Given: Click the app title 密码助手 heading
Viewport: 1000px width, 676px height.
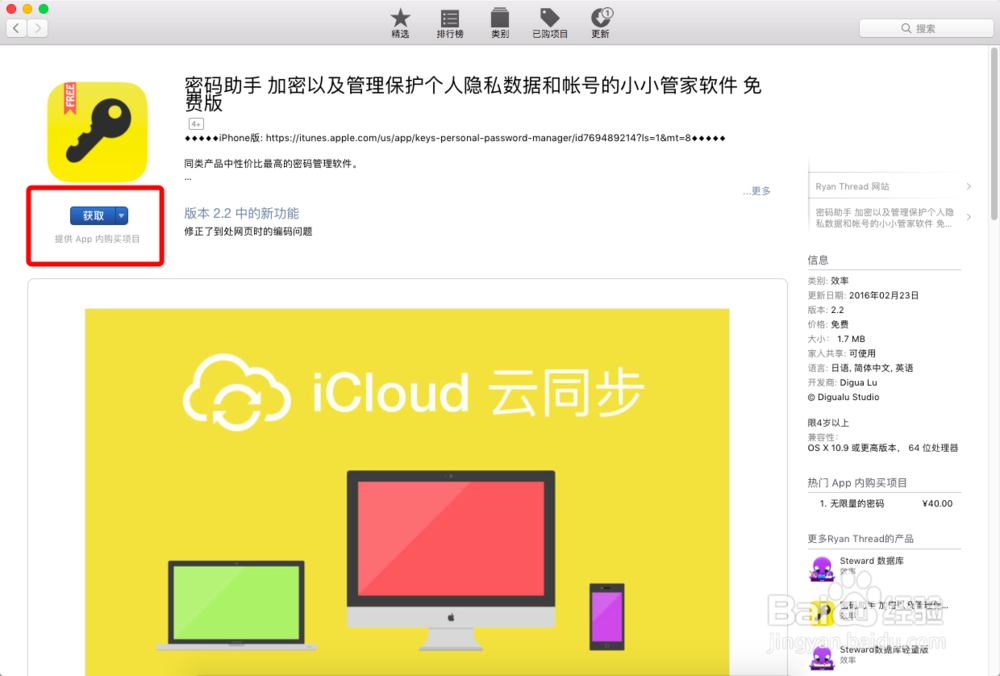Looking at the screenshot, I should pos(472,94).
